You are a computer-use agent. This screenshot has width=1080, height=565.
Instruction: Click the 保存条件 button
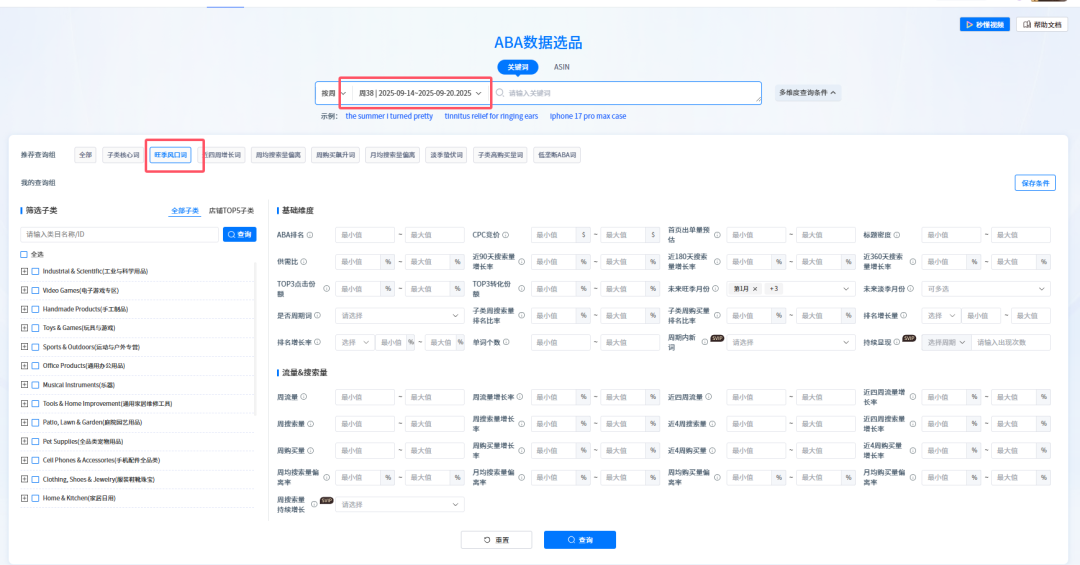coord(1035,183)
